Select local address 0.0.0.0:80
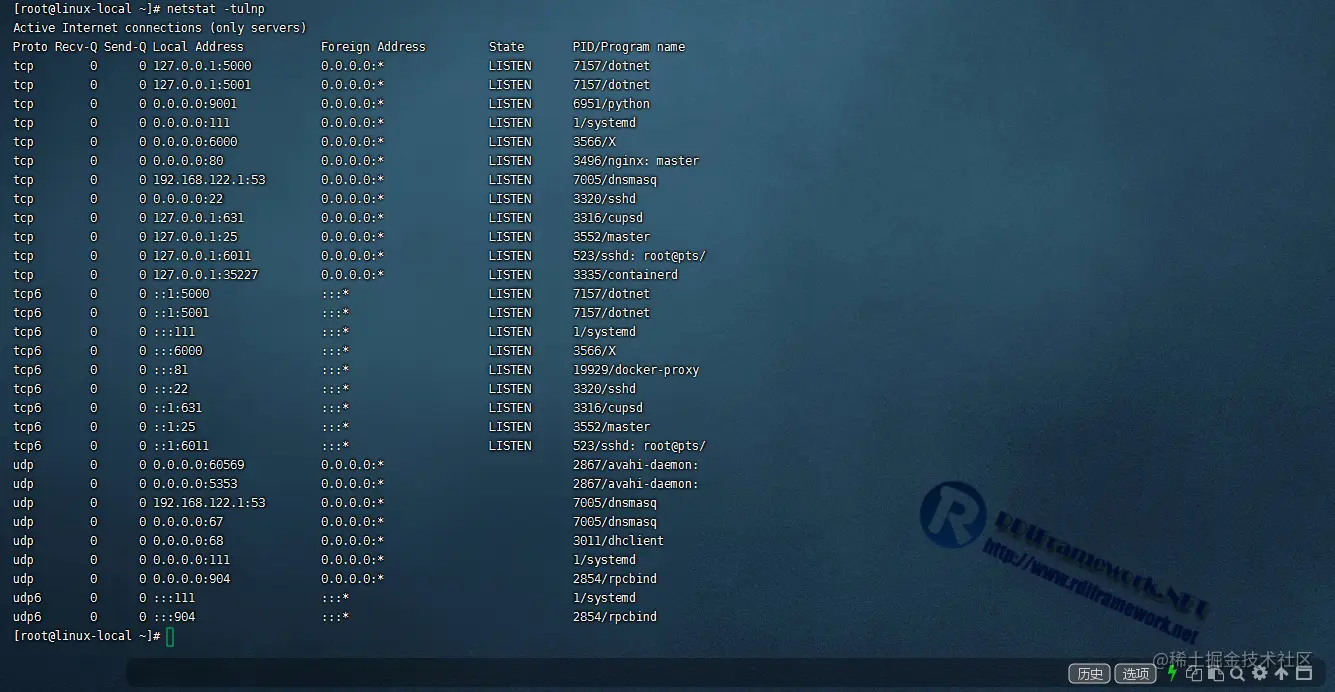 tap(188, 161)
